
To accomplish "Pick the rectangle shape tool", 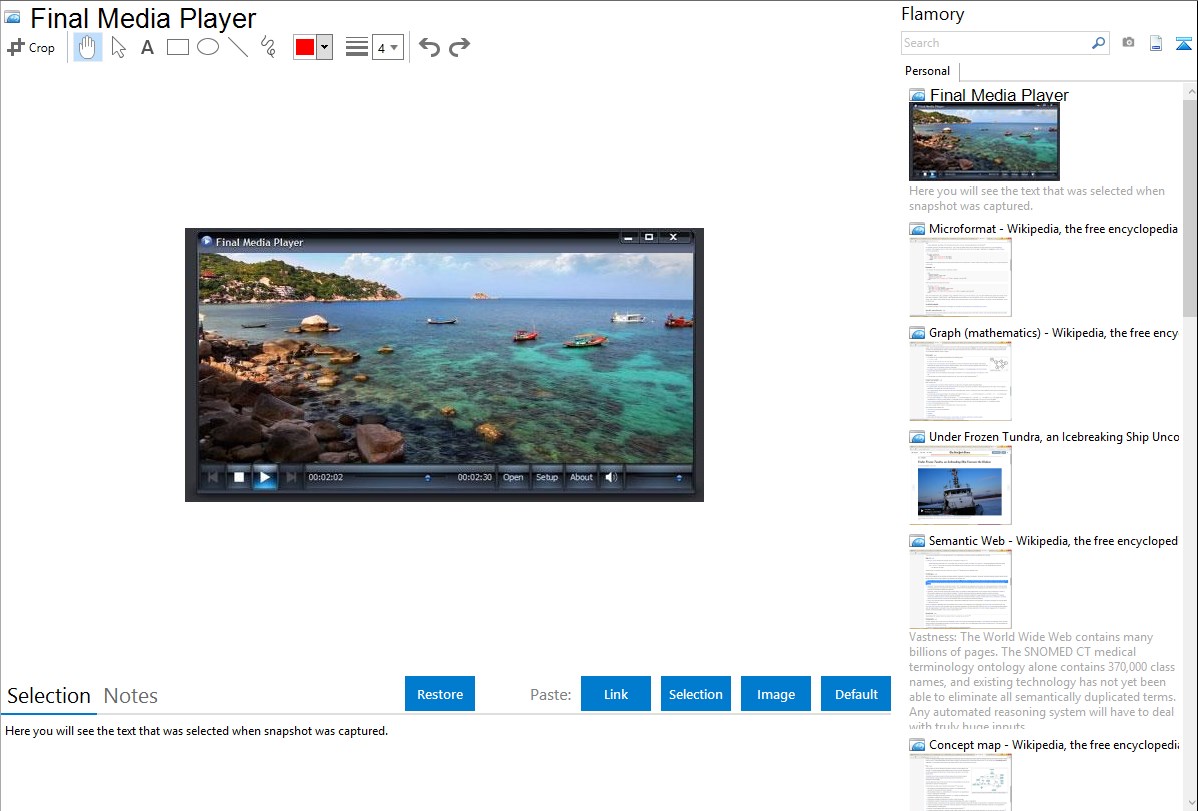I will point(177,47).
